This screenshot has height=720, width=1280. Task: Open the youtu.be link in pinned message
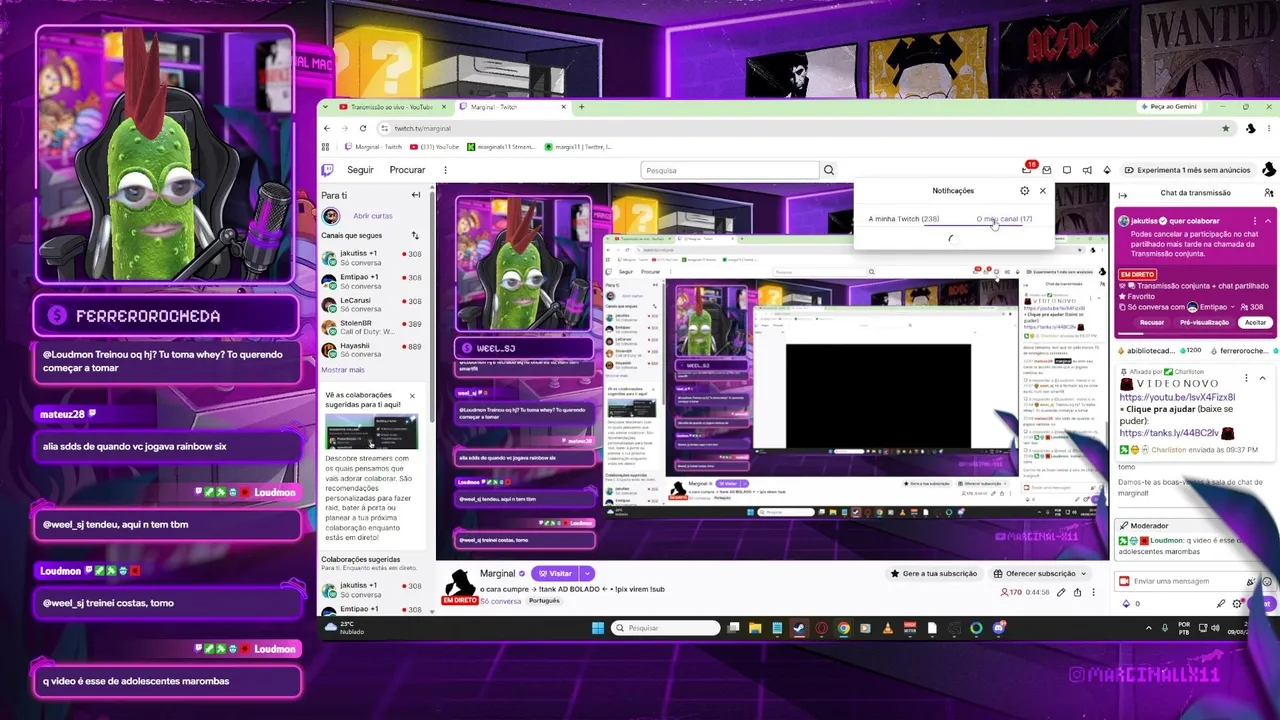point(1177,397)
